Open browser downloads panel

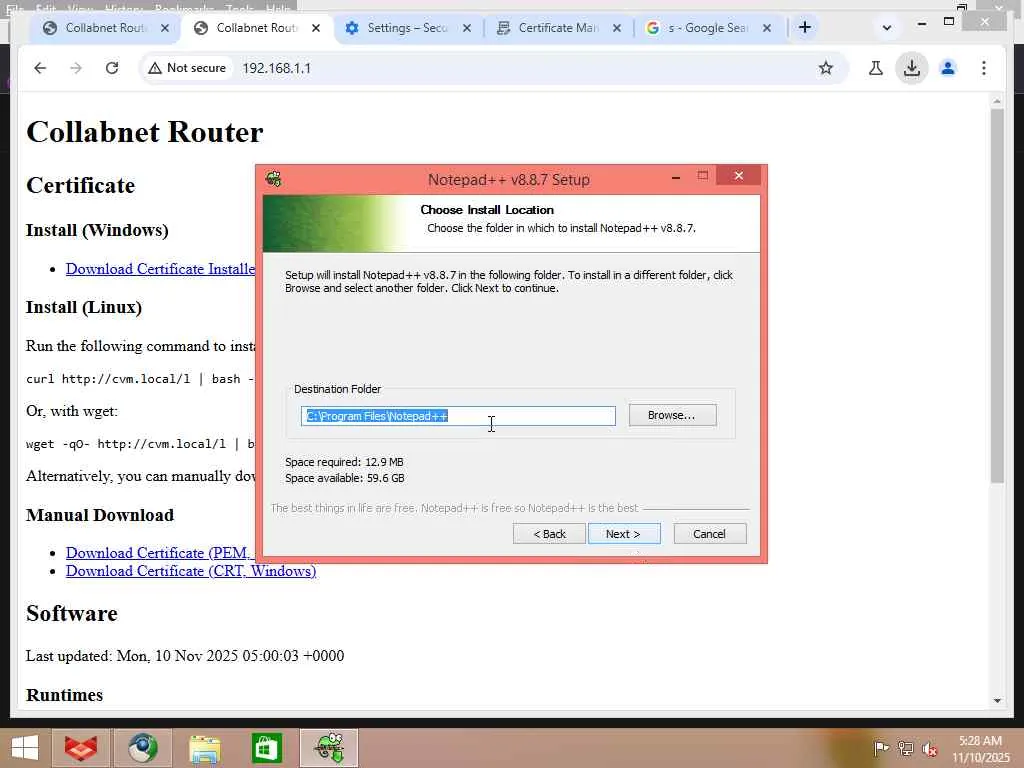[x=912, y=68]
